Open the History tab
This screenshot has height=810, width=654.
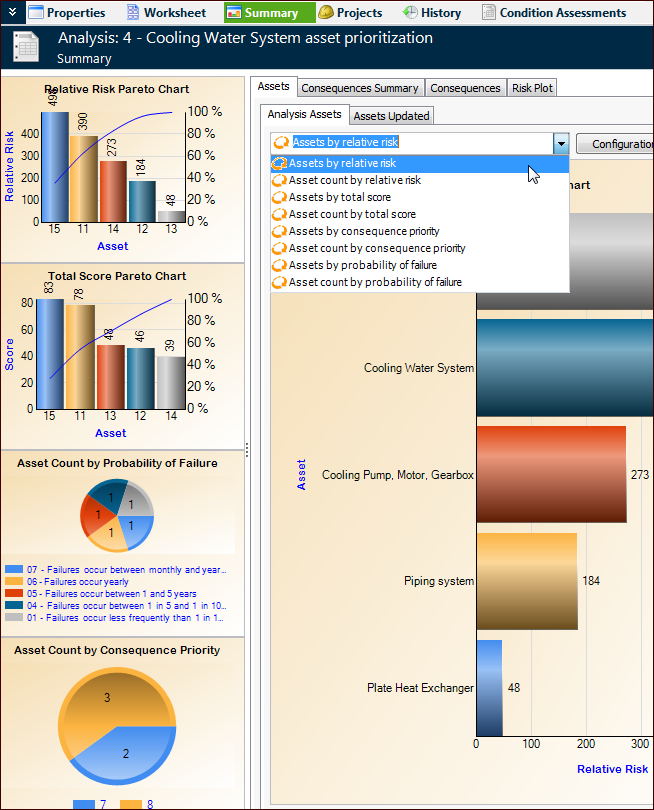coord(432,12)
